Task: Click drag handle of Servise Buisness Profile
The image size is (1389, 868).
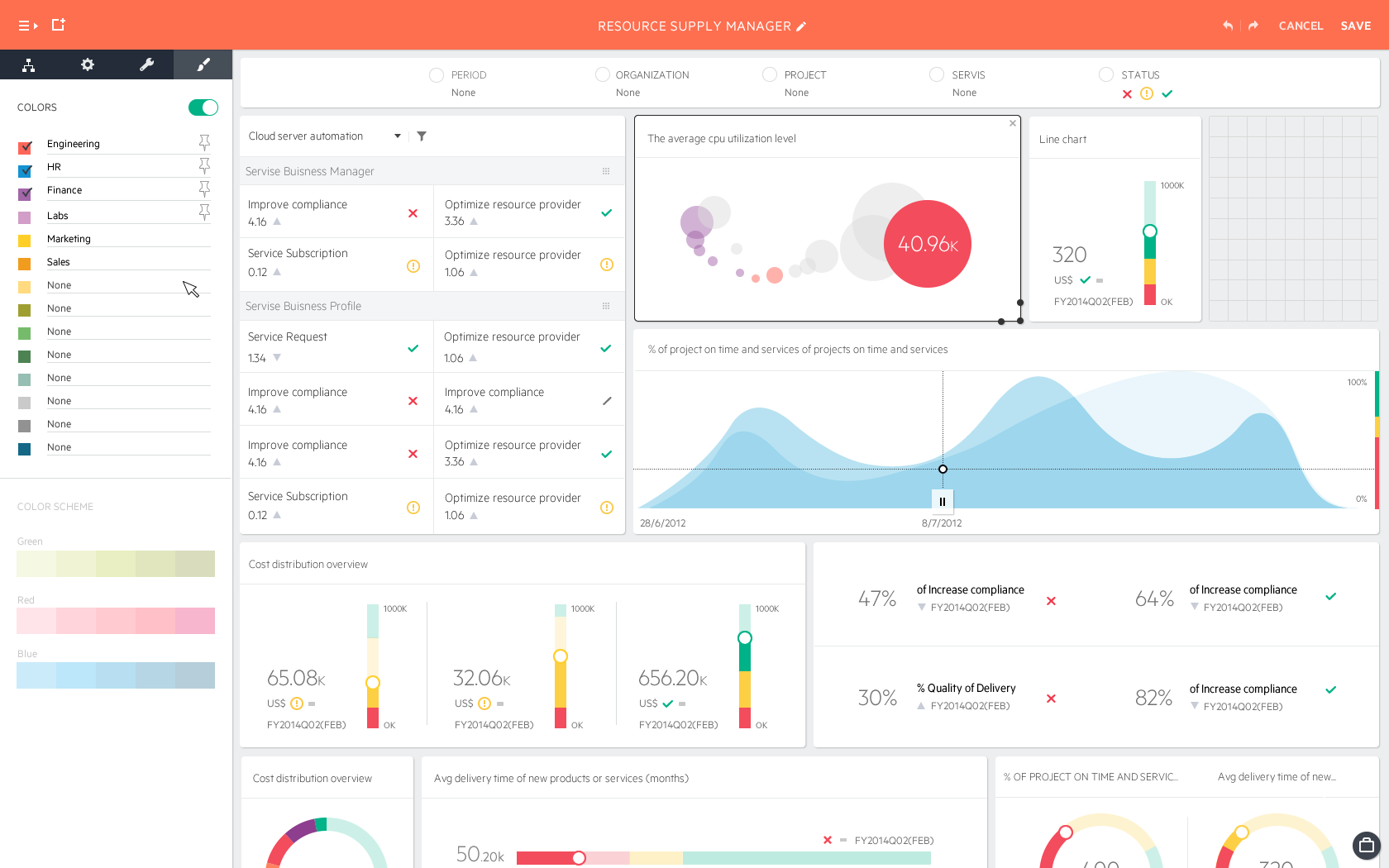Action: click(x=606, y=306)
